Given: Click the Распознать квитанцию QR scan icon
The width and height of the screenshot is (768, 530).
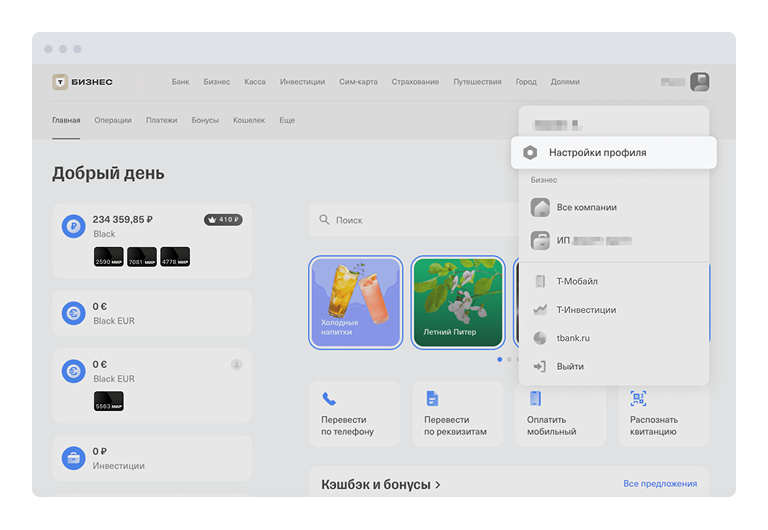Looking at the screenshot, I should (x=638, y=398).
